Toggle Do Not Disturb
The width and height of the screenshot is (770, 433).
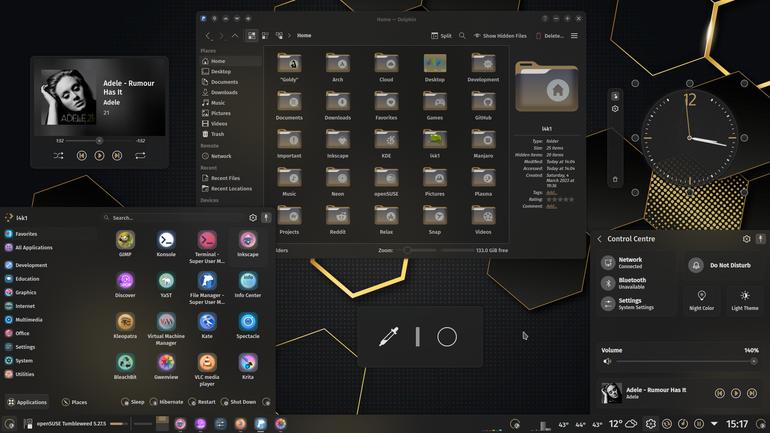pyautogui.click(x=719, y=265)
